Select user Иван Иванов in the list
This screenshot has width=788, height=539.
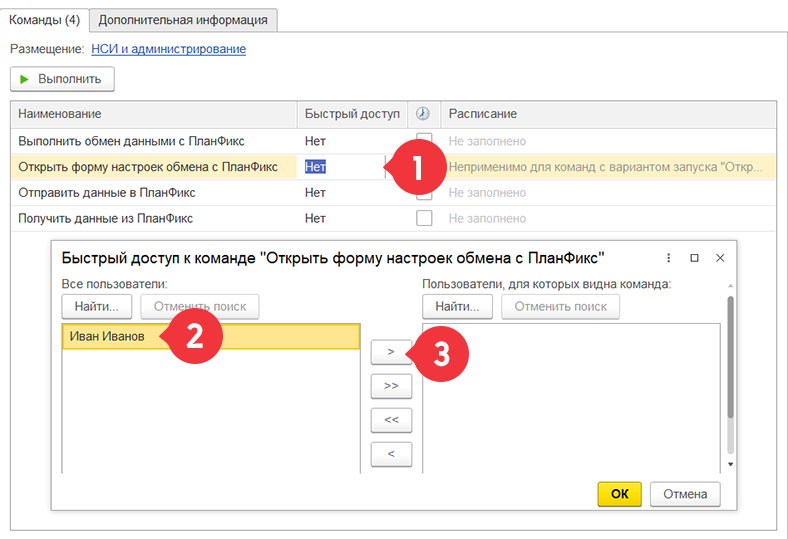[211, 337]
